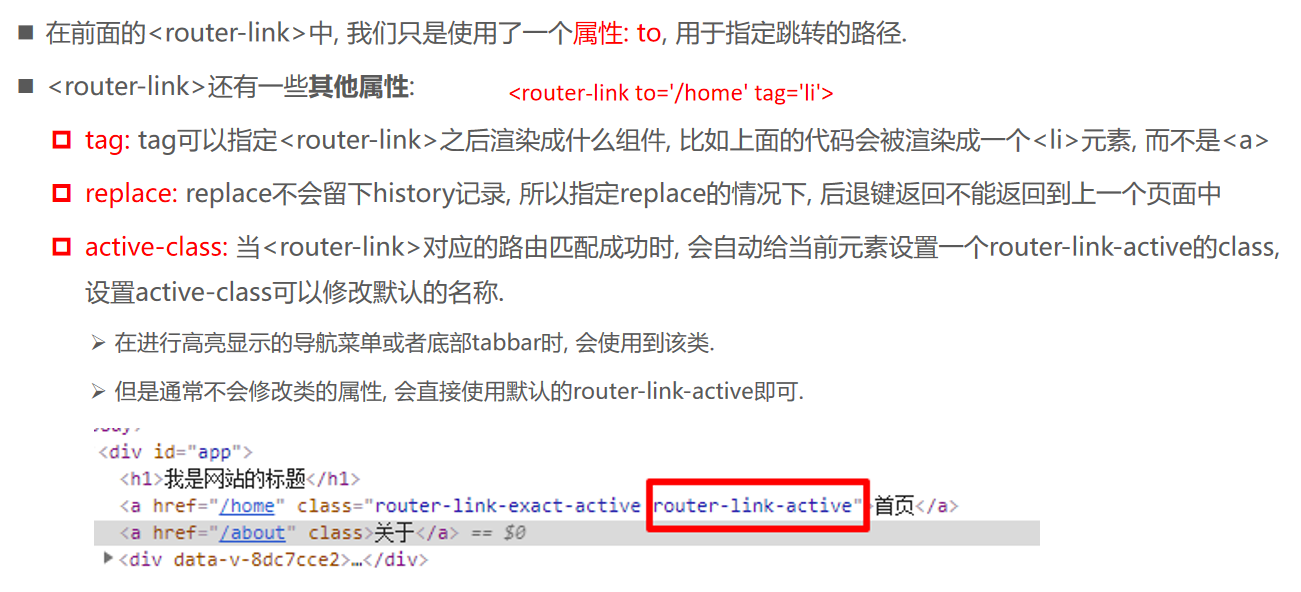Expand the div data-v-8dc7cce2 node triangle
The image size is (1301, 592).
[x=109, y=558]
